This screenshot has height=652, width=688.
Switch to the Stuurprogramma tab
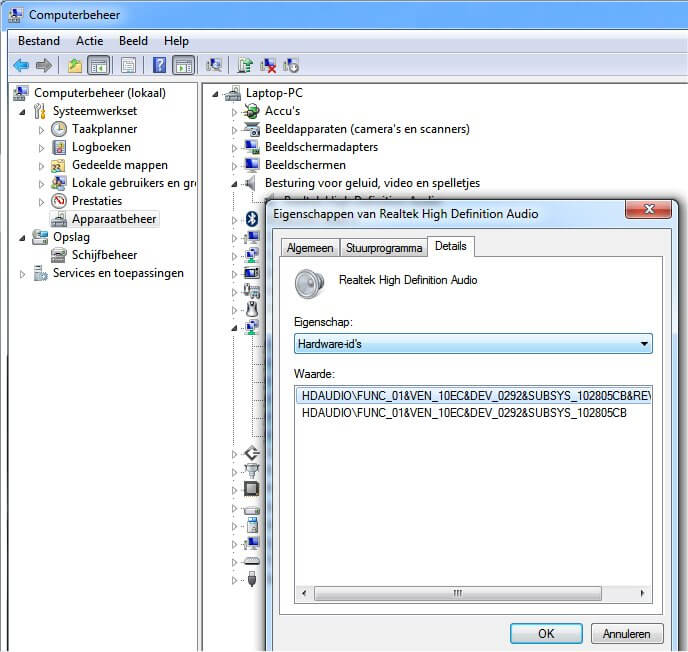(x=384, y=248)
